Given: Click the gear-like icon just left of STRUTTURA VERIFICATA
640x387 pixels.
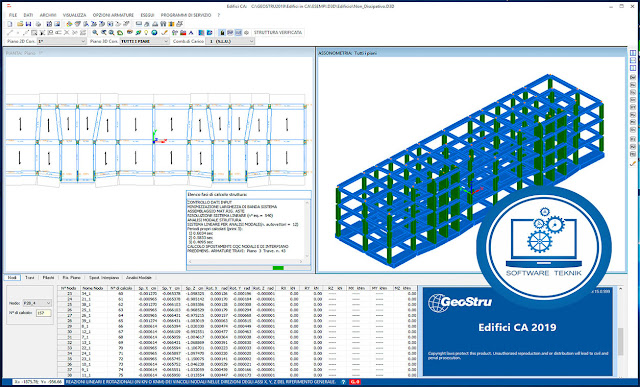Looking at the screenshot, I should pos(246,33).
